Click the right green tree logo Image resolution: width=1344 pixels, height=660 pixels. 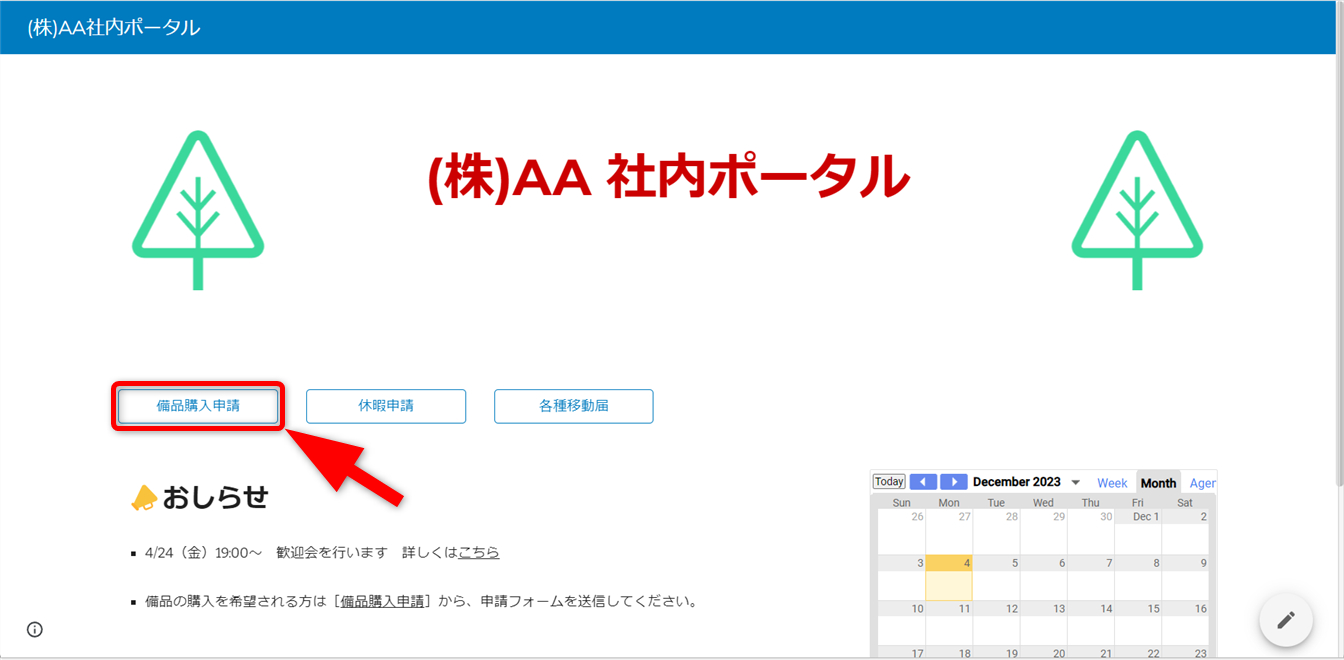tap(1137, 210)
